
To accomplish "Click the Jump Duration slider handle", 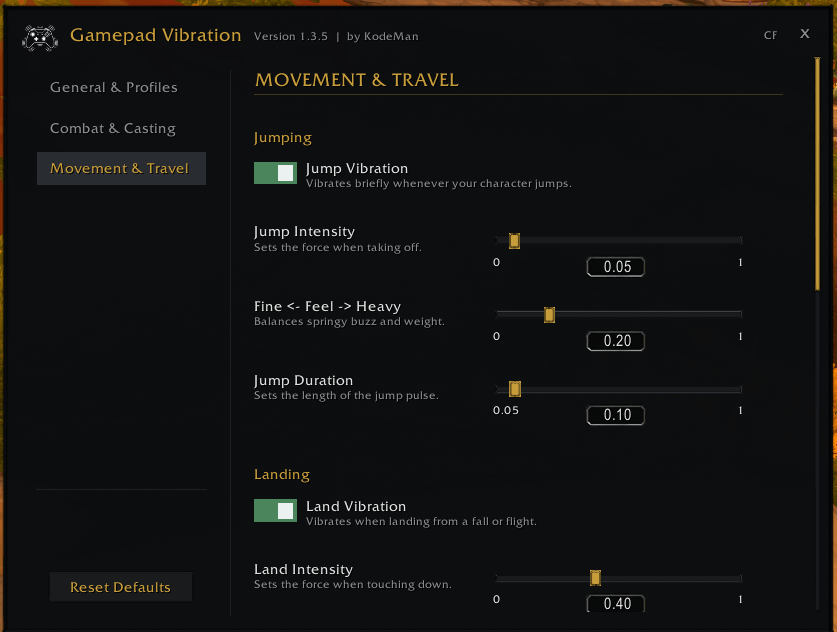I will click(x=515, y=389).
